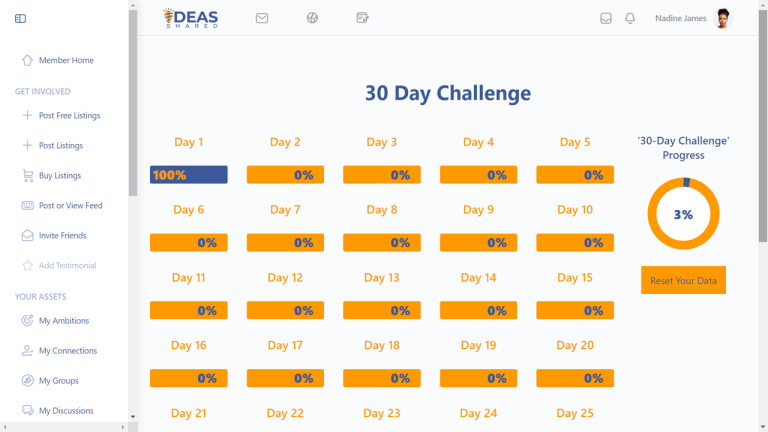Toggle the sidebar collapse icon
This screenshot has height=432, width=768.
(x=20, y=19)
